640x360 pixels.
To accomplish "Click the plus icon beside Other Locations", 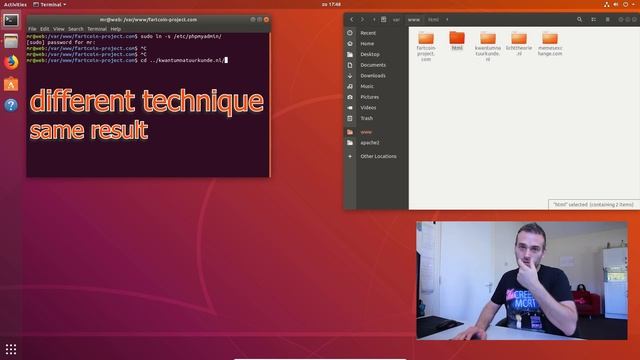I will [x=350, y=156].
